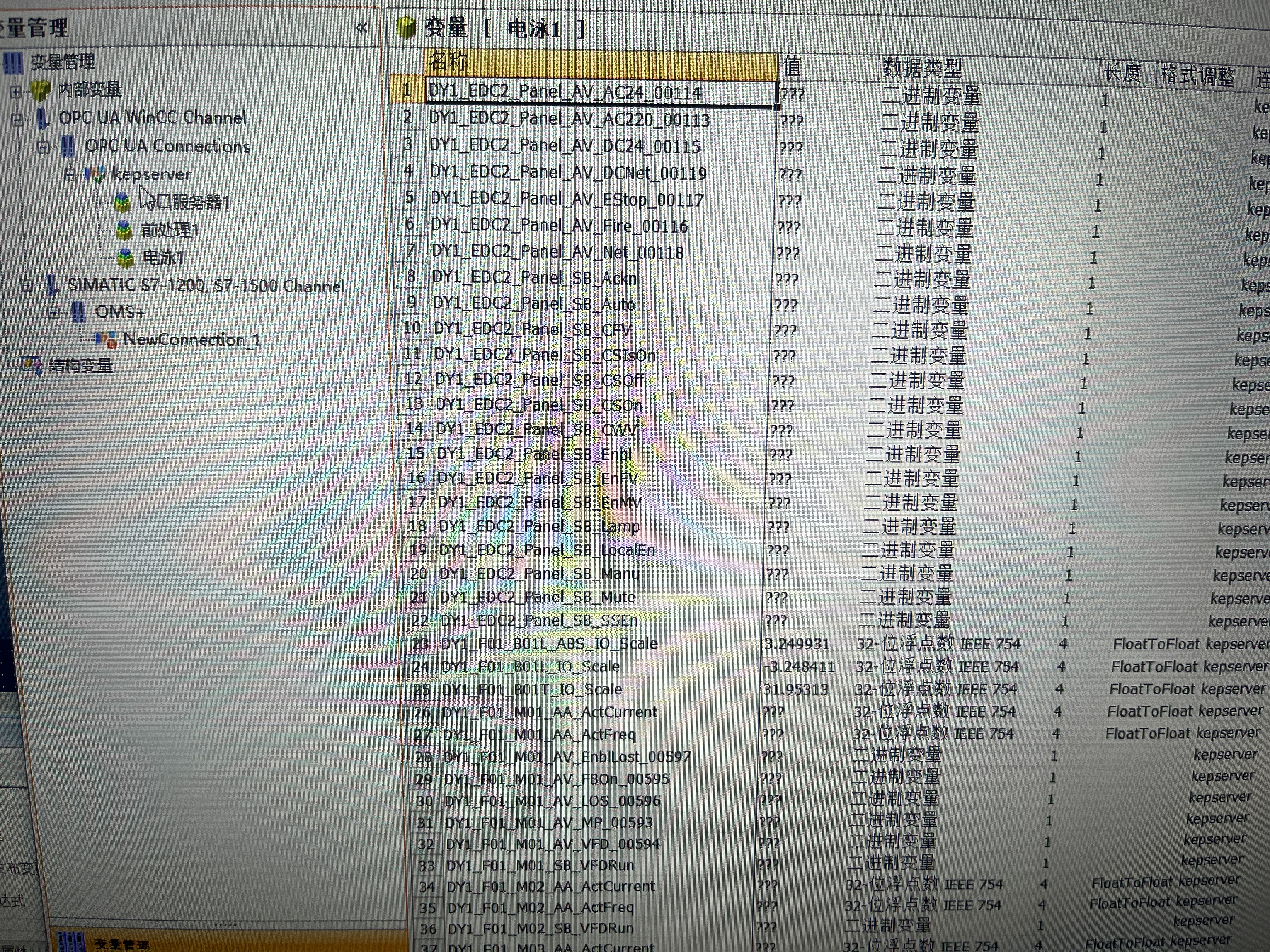This screenshot has height=952, width=1270.
Task: Collapse the kepserver tree node
Action: click(70, 174)
